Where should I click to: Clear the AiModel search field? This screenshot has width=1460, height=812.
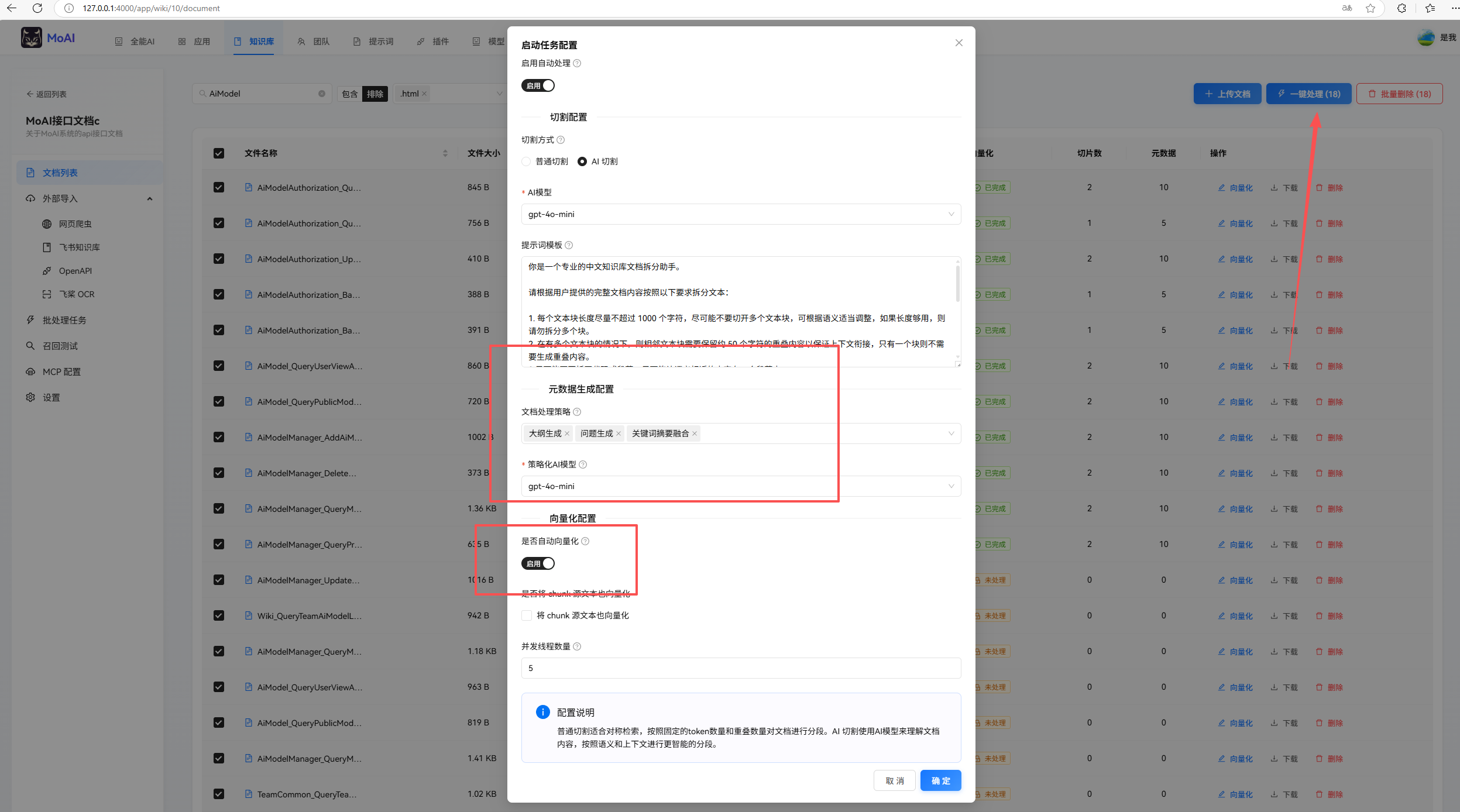(x=322, y=94)
